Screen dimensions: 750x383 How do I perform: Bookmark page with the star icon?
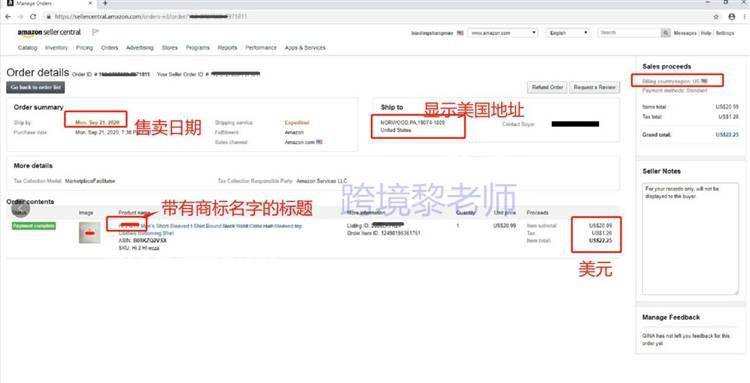tap(716, 17)
